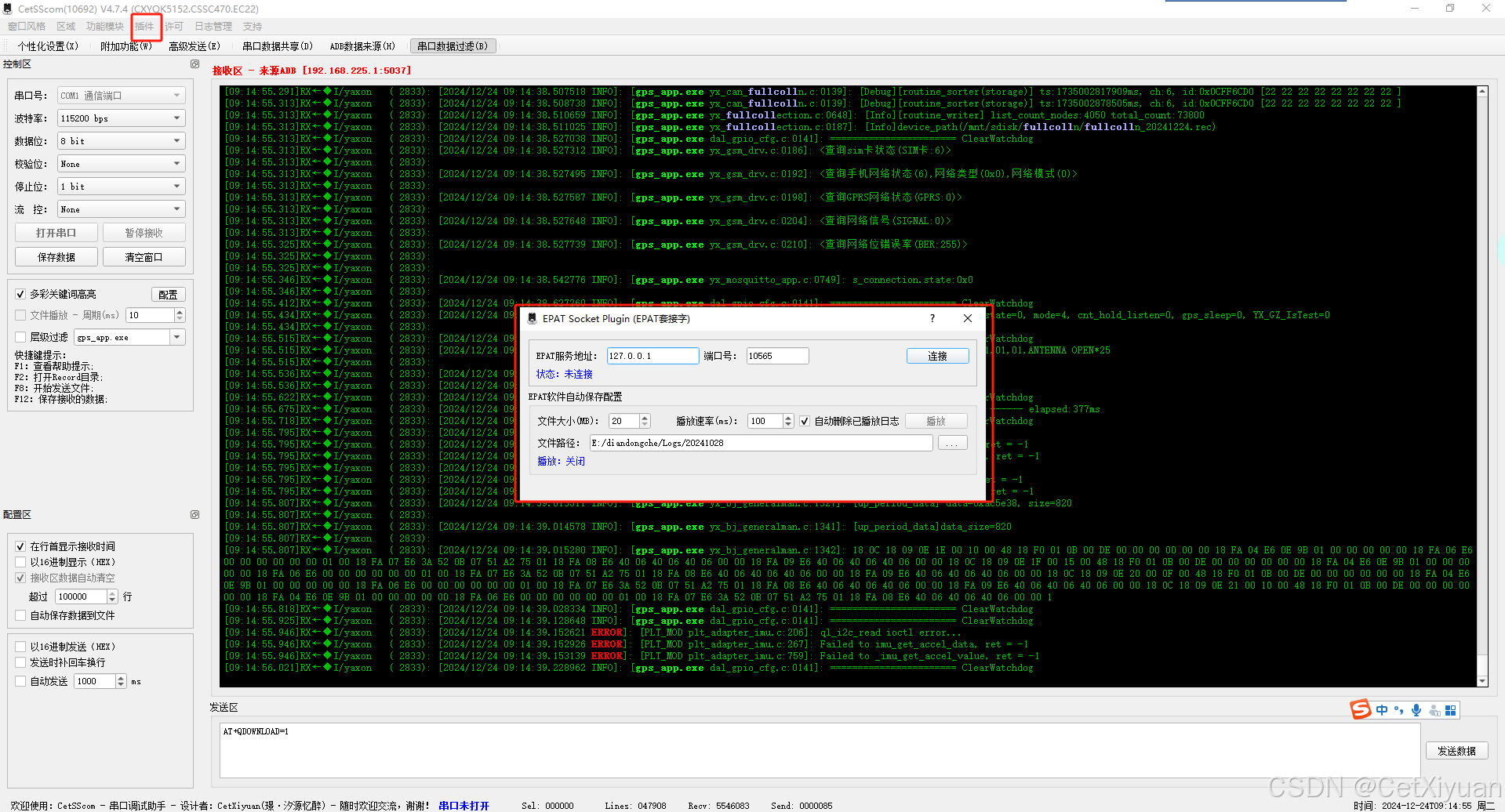Adjust the 播放速率(ms) spinner in EPAT dialog
The image size is (1505, 812).
click(788, 422)
